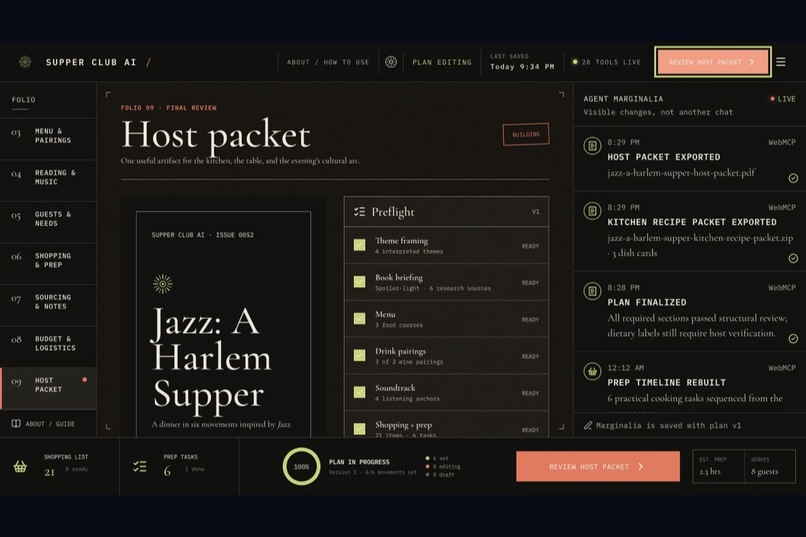
Task: Toggle the Soundtrack checkbox
Action: point(359,392)
